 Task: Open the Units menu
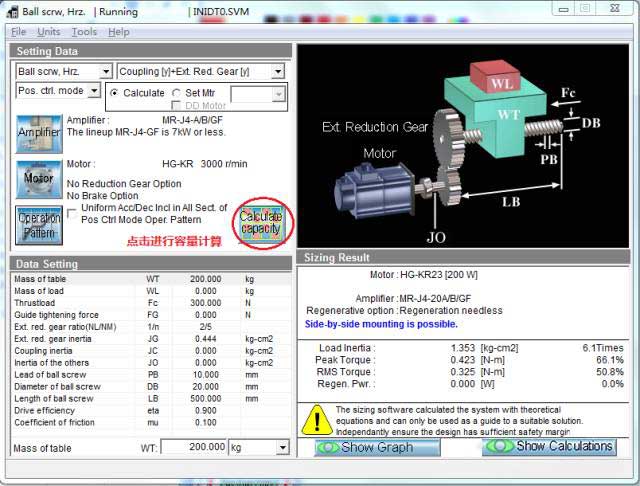[x=49, y=32]
